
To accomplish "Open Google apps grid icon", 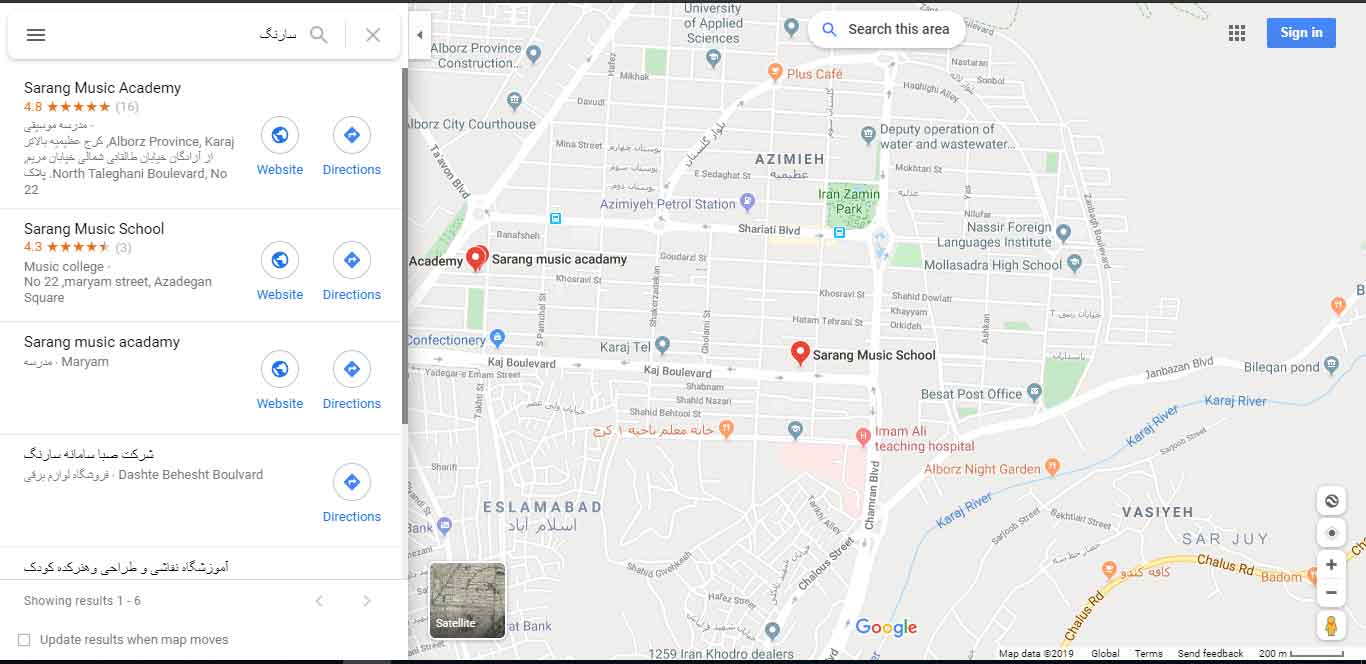I will [1237, 33].
